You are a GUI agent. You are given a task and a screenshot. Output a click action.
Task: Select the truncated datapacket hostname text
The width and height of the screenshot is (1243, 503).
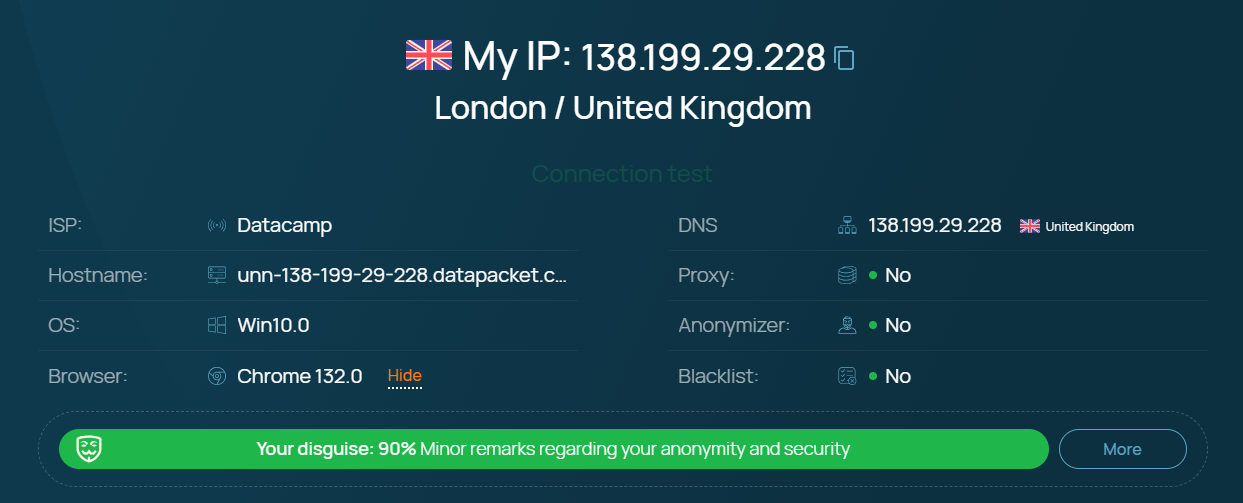(402, 275)
